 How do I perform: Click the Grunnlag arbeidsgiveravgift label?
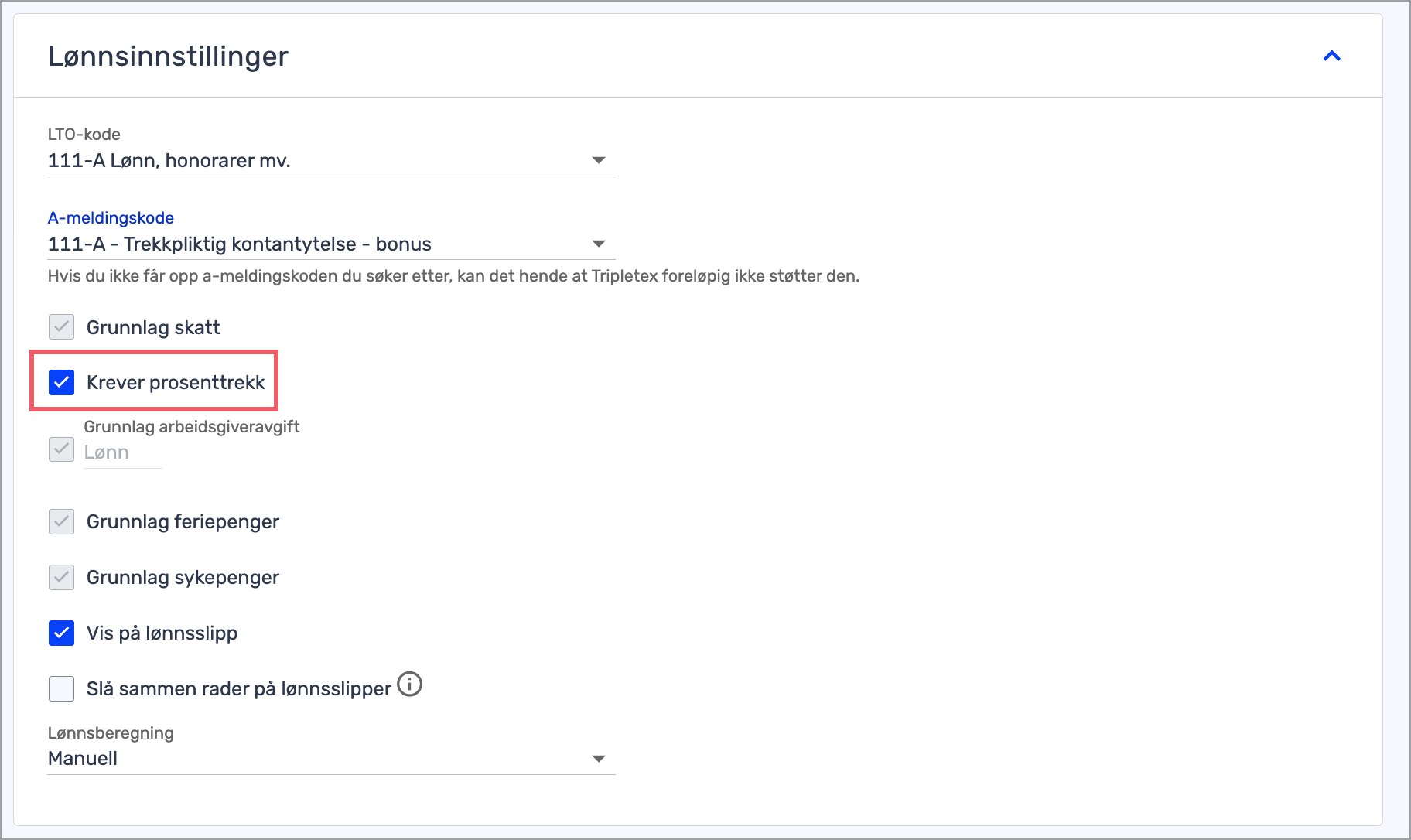pos(192,427)
